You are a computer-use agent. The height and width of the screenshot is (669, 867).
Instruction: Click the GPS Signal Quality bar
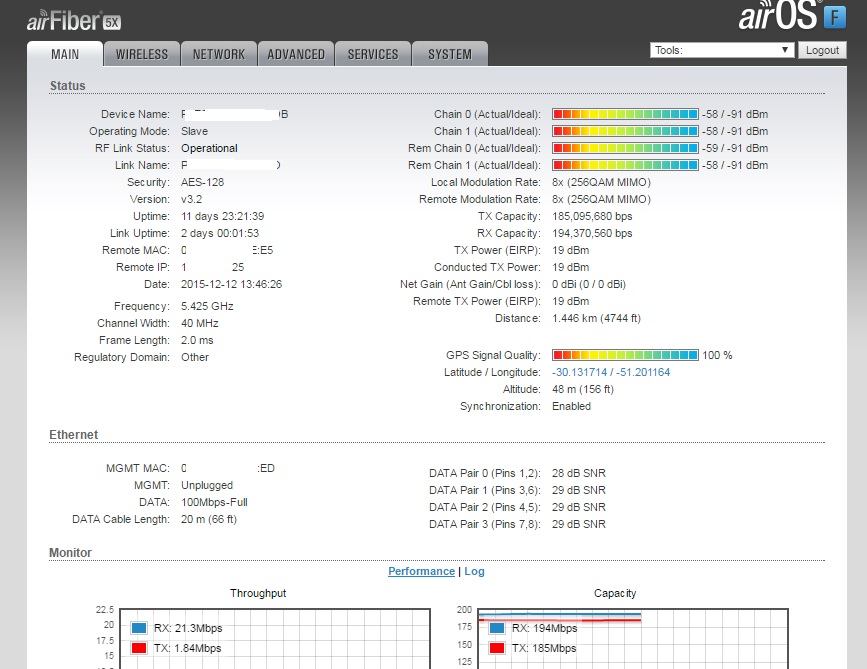(625, 355)
